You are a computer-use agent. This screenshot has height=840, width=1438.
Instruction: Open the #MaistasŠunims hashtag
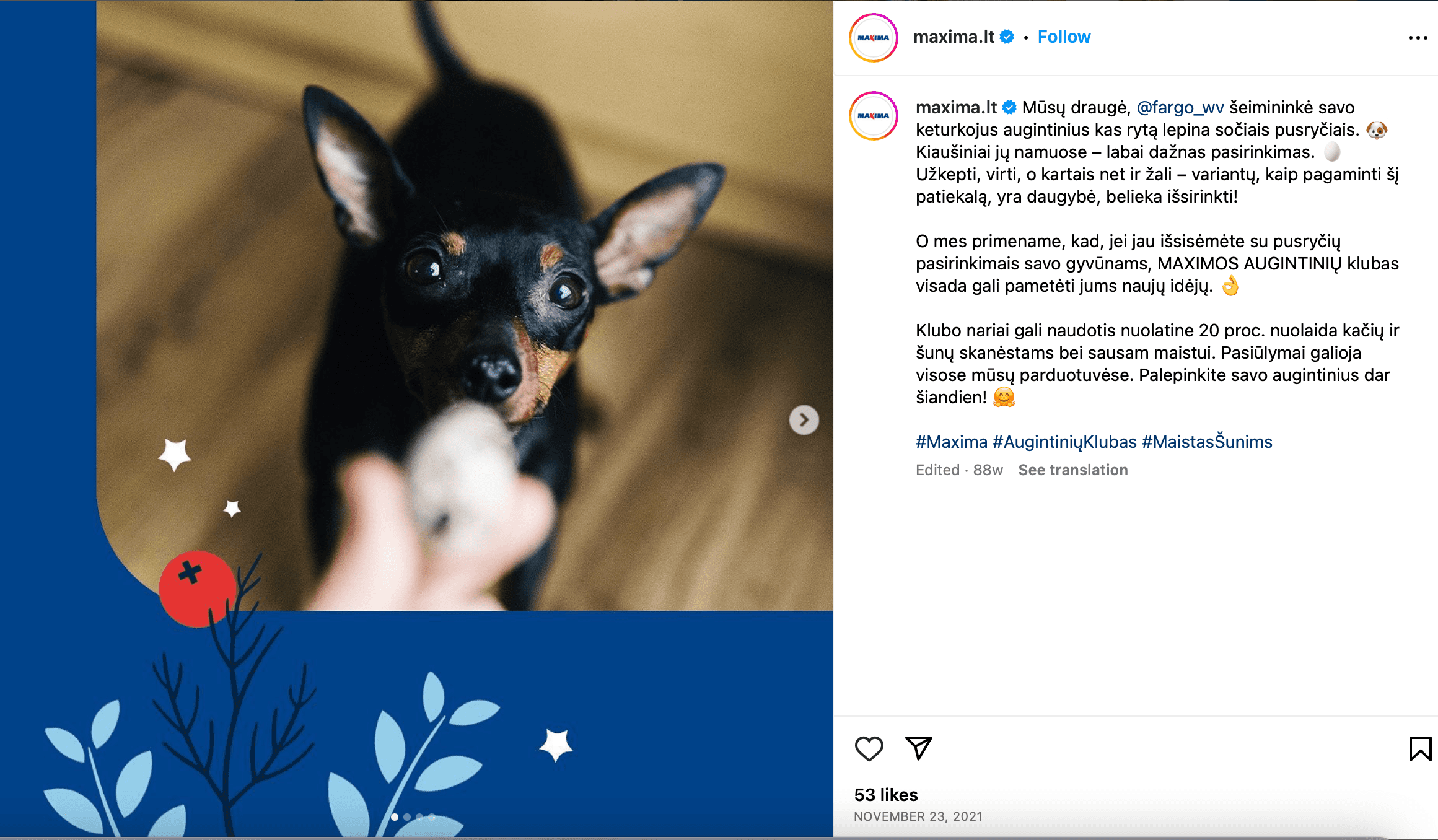point(1207,442)
